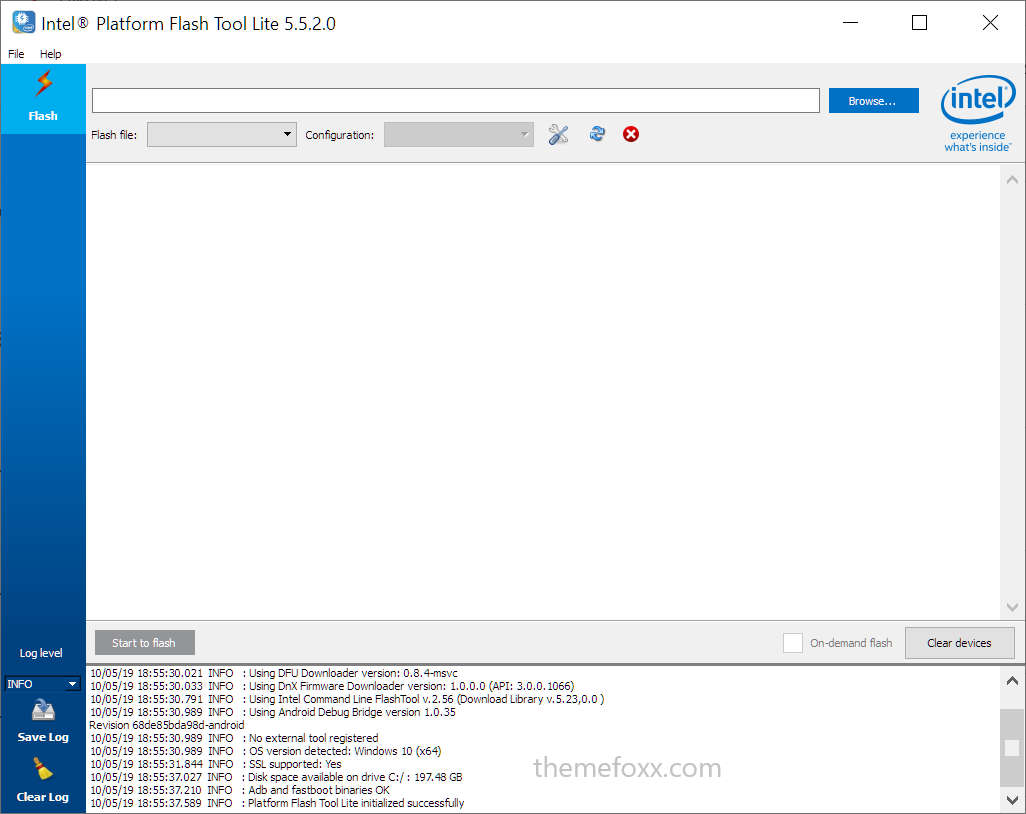This screenshot has width=1026, height=814.
Task: Click log line 'Platform Flash Tool Lite initialized successfully'
Action: (x=277, y=803)
